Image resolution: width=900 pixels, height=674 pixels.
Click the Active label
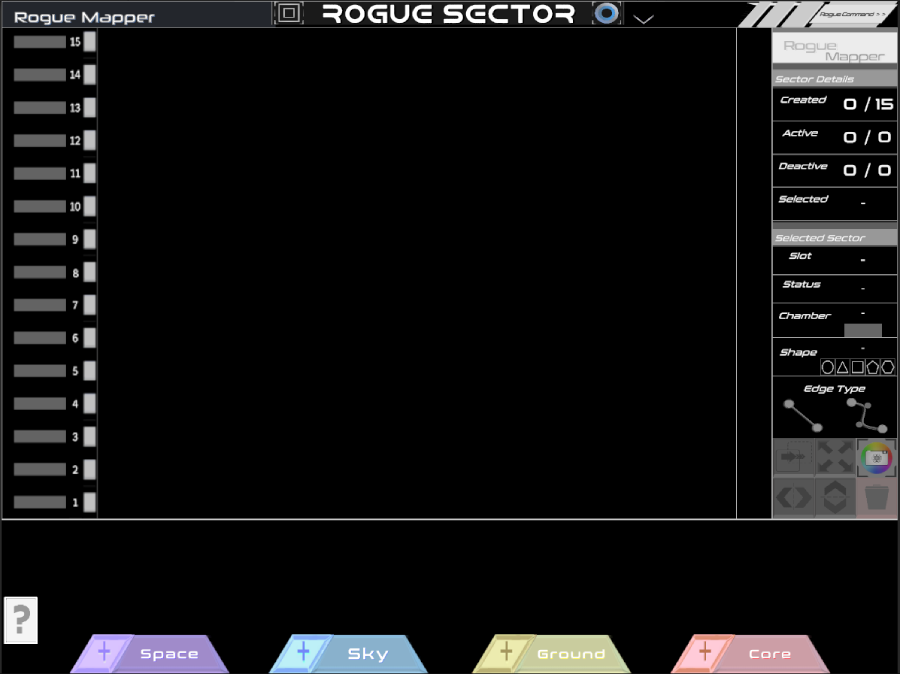800,133
